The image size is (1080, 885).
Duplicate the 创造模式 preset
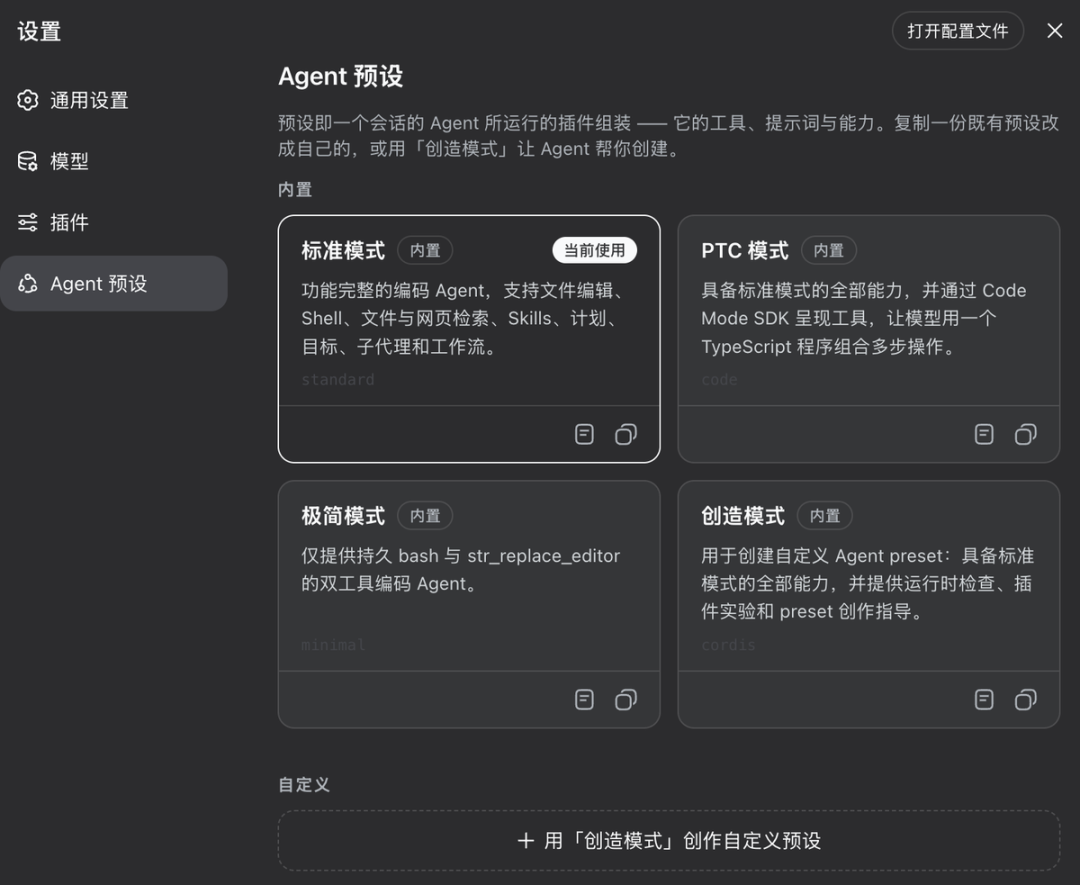pos(1026,700)
